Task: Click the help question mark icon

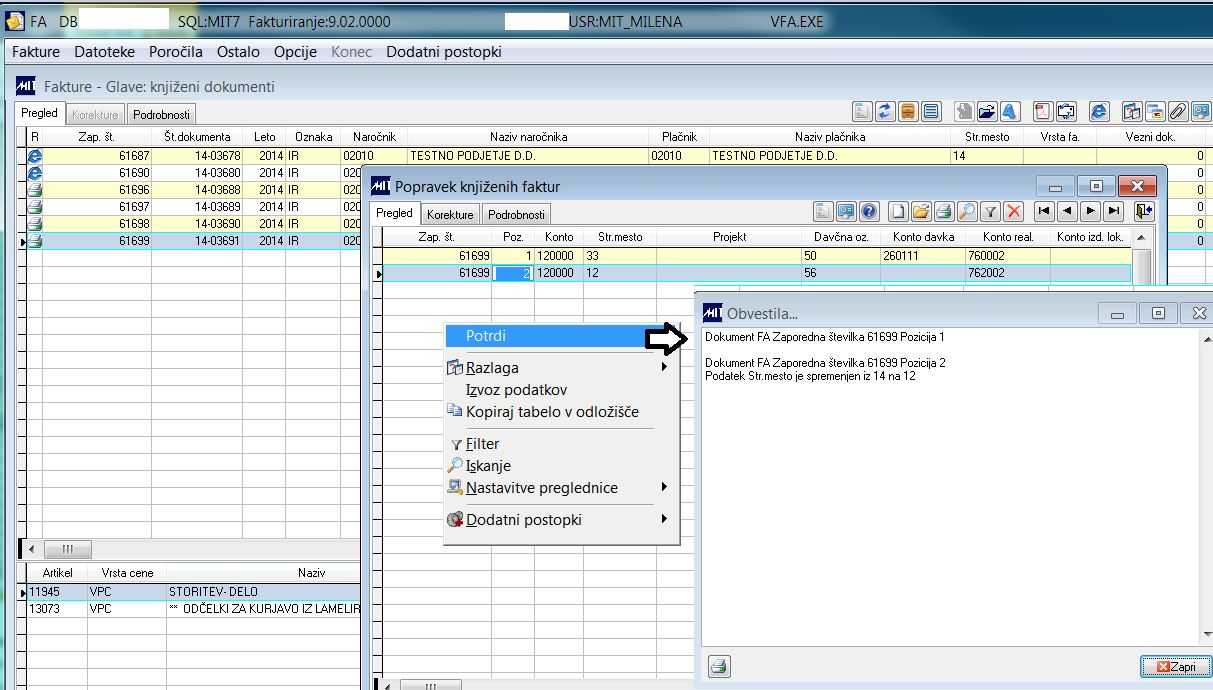Action: pos(870,211)
